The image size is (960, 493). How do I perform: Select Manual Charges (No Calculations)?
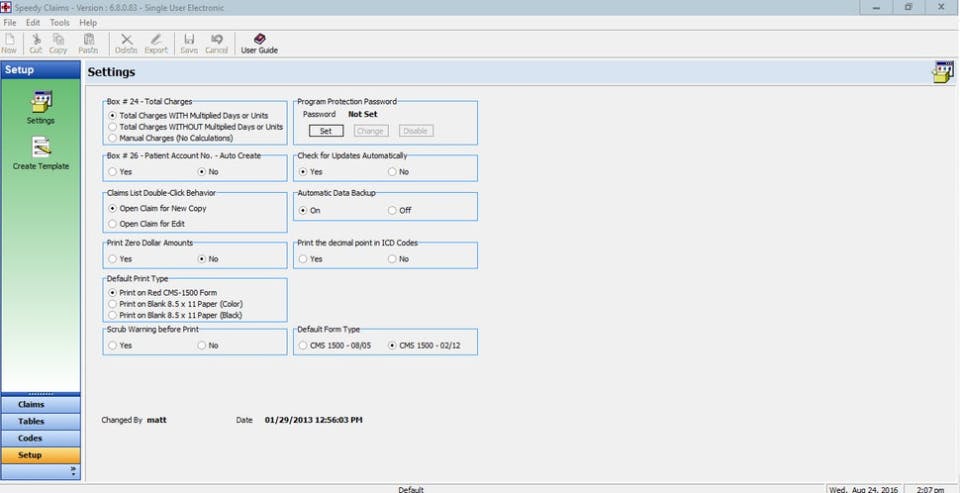[x=112, y=138]
